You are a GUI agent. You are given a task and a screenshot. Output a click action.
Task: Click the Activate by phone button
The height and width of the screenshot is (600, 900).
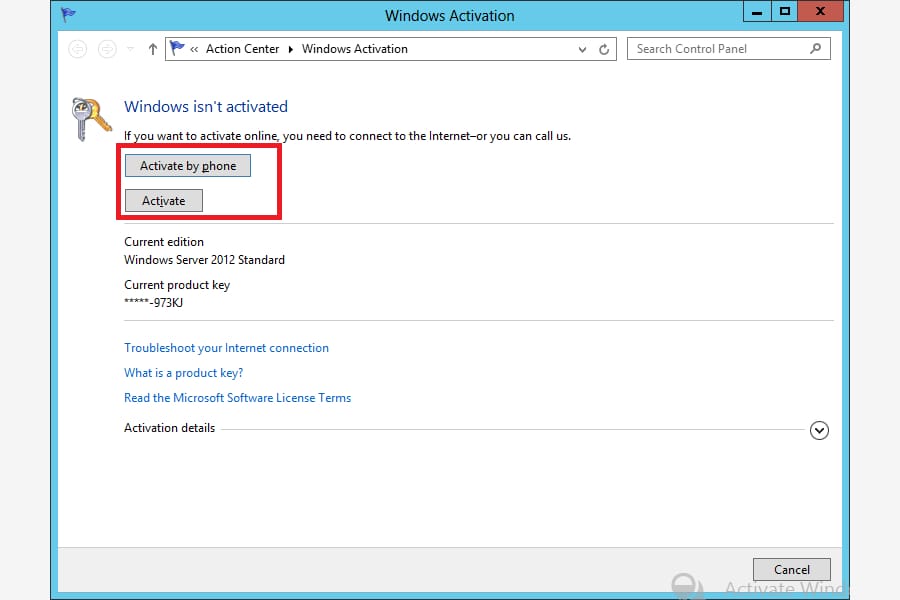click(188, 166)
